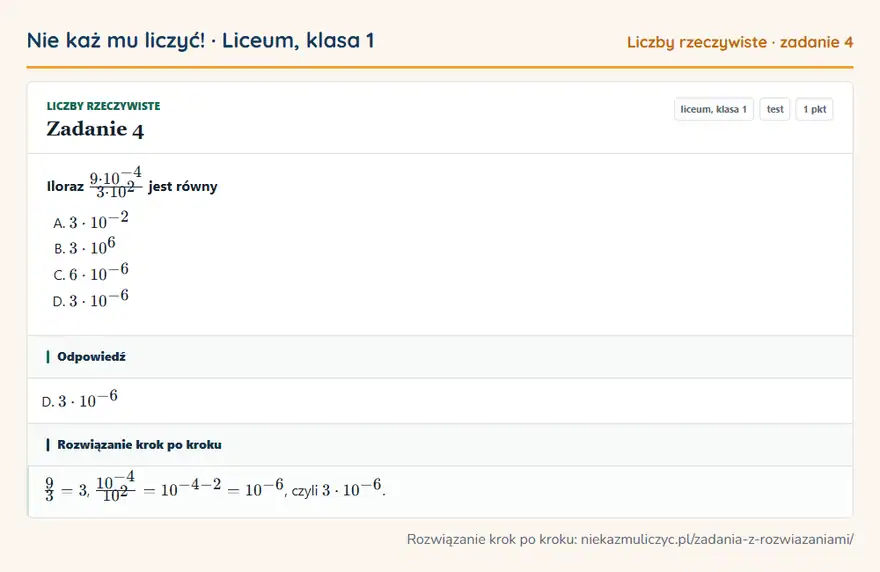The width and height of the screenshot is (880, 572).
Task: Click the orange divider under the header
Action: [440, 67]
